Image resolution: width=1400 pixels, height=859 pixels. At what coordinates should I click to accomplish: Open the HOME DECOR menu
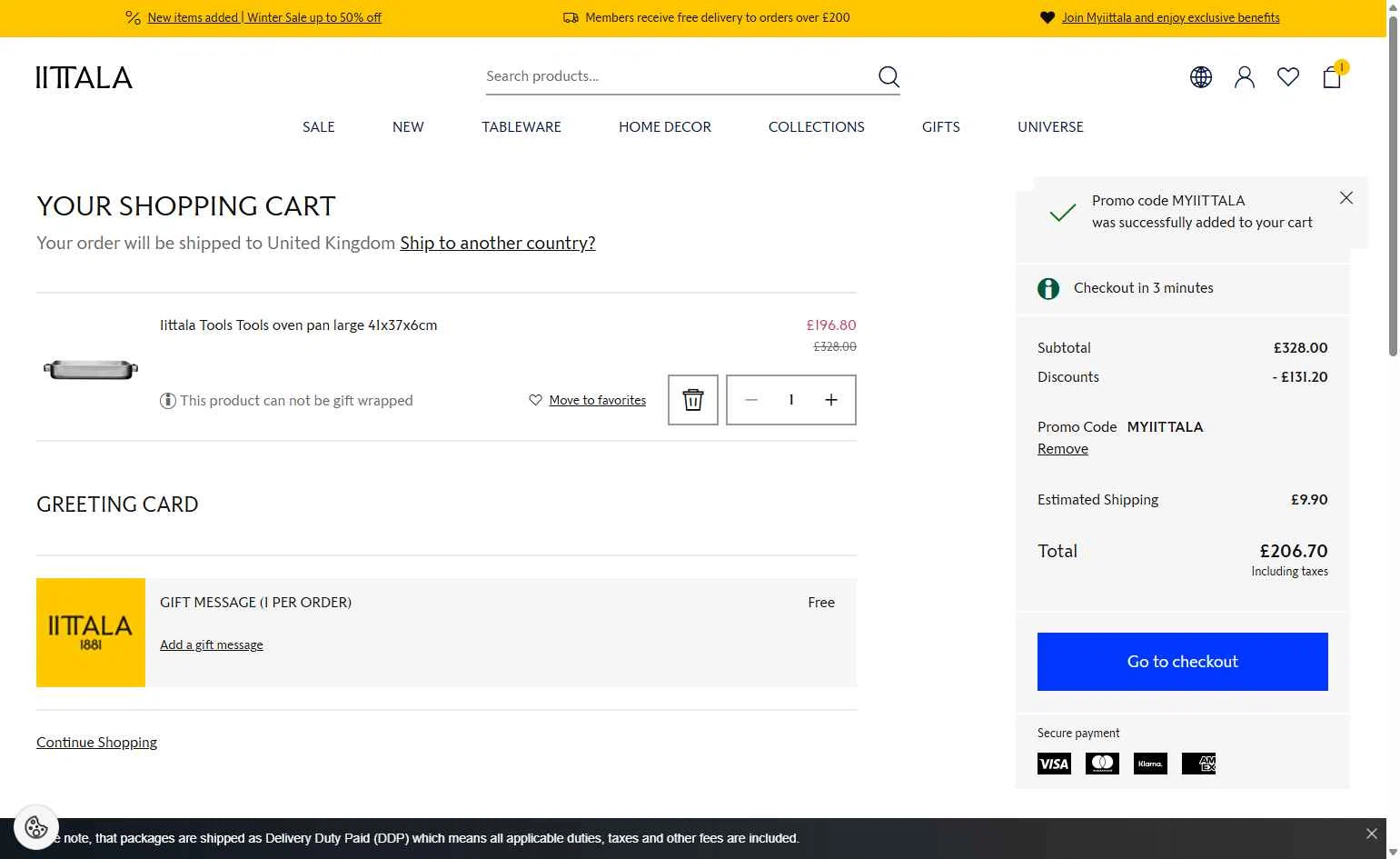665,127
